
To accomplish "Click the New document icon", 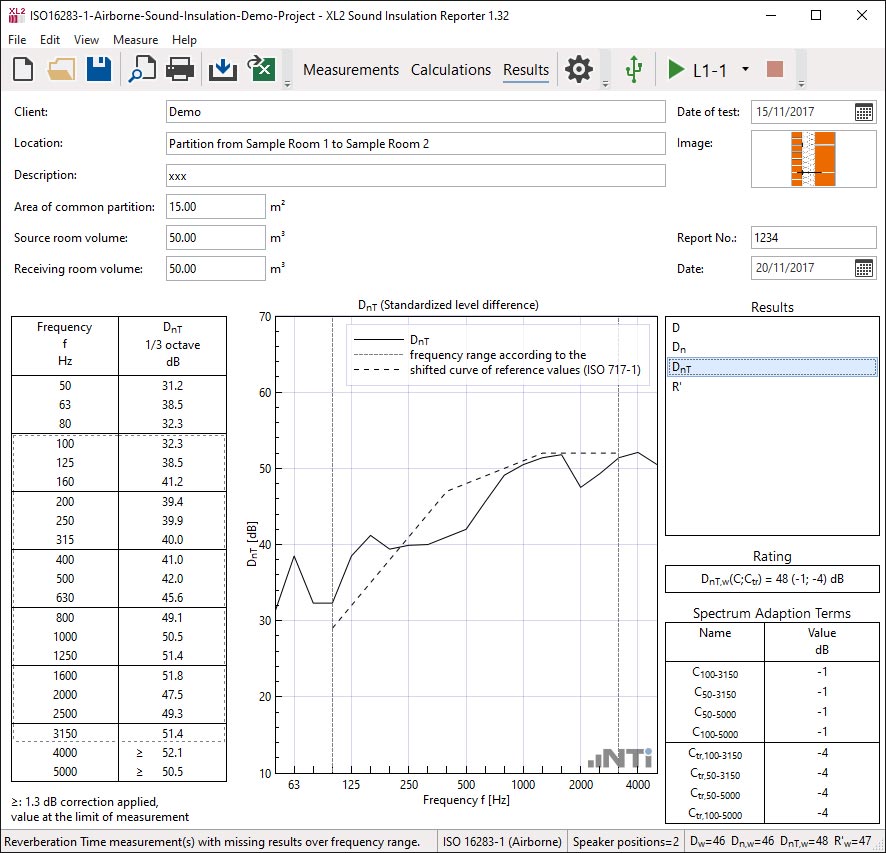I will pyautogui.click(x=24, y=70).
